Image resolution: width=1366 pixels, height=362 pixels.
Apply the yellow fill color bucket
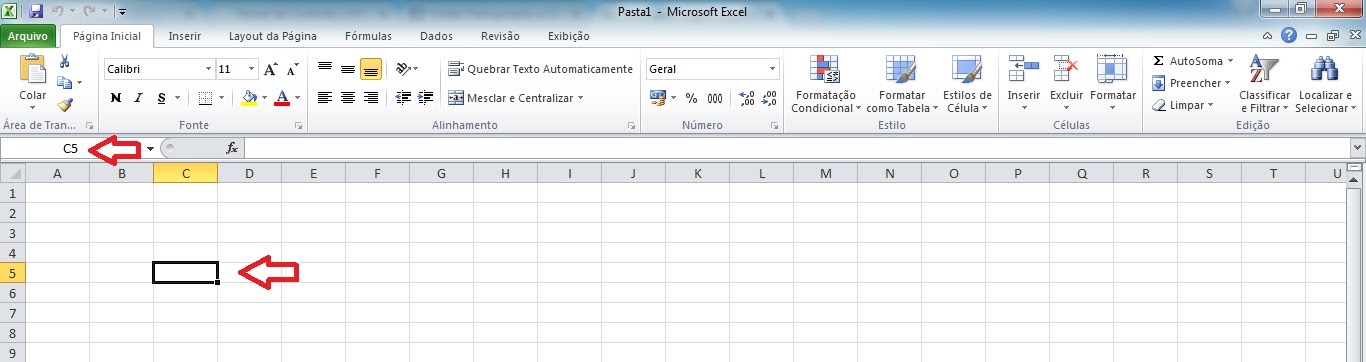point(248,98)
